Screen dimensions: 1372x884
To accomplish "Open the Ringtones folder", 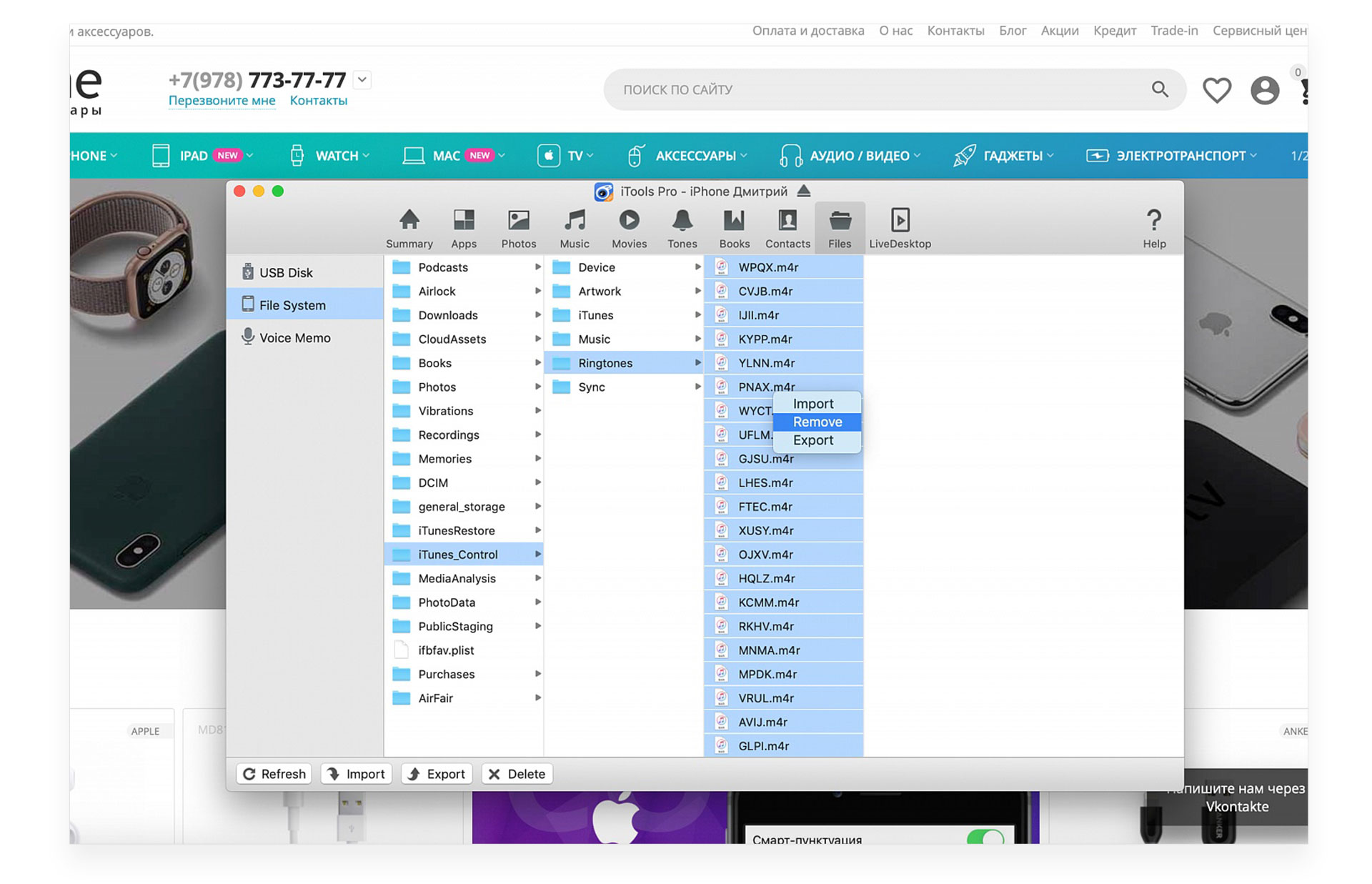I will point(623,362).
